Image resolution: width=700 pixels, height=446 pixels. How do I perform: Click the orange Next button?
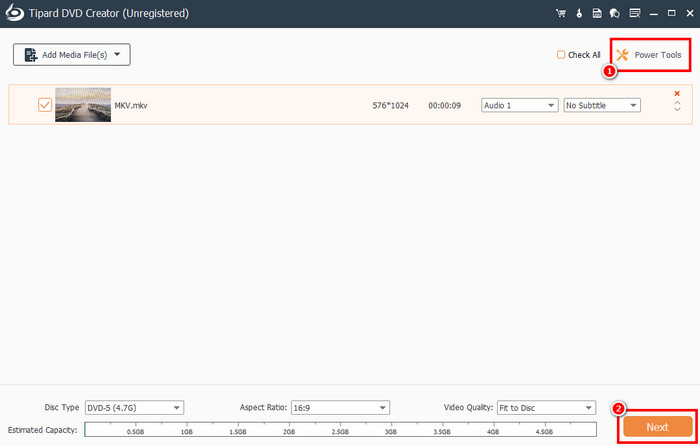tap(658, 427)
